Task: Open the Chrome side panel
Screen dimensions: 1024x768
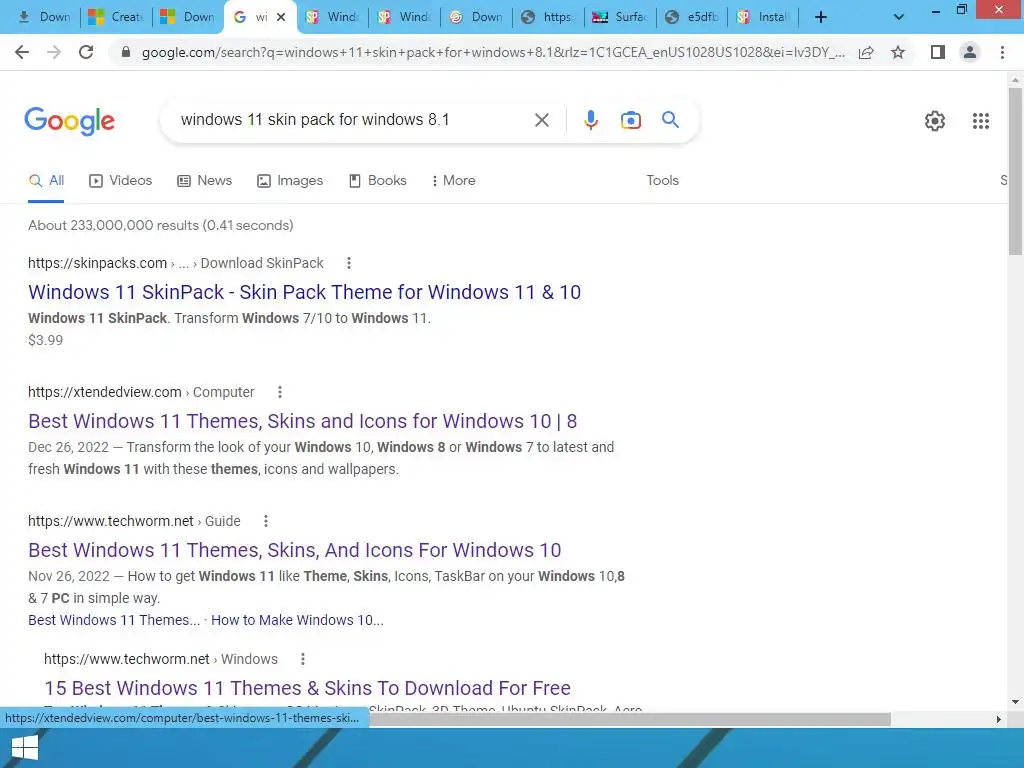Action: click(x=938, y=52)
